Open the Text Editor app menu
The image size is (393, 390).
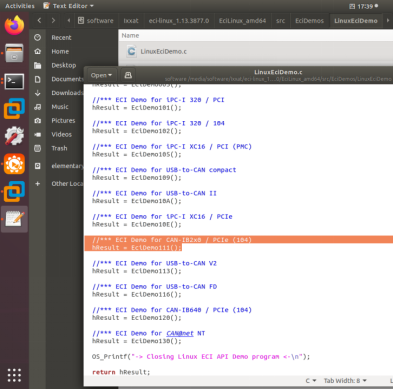point(69,6)
